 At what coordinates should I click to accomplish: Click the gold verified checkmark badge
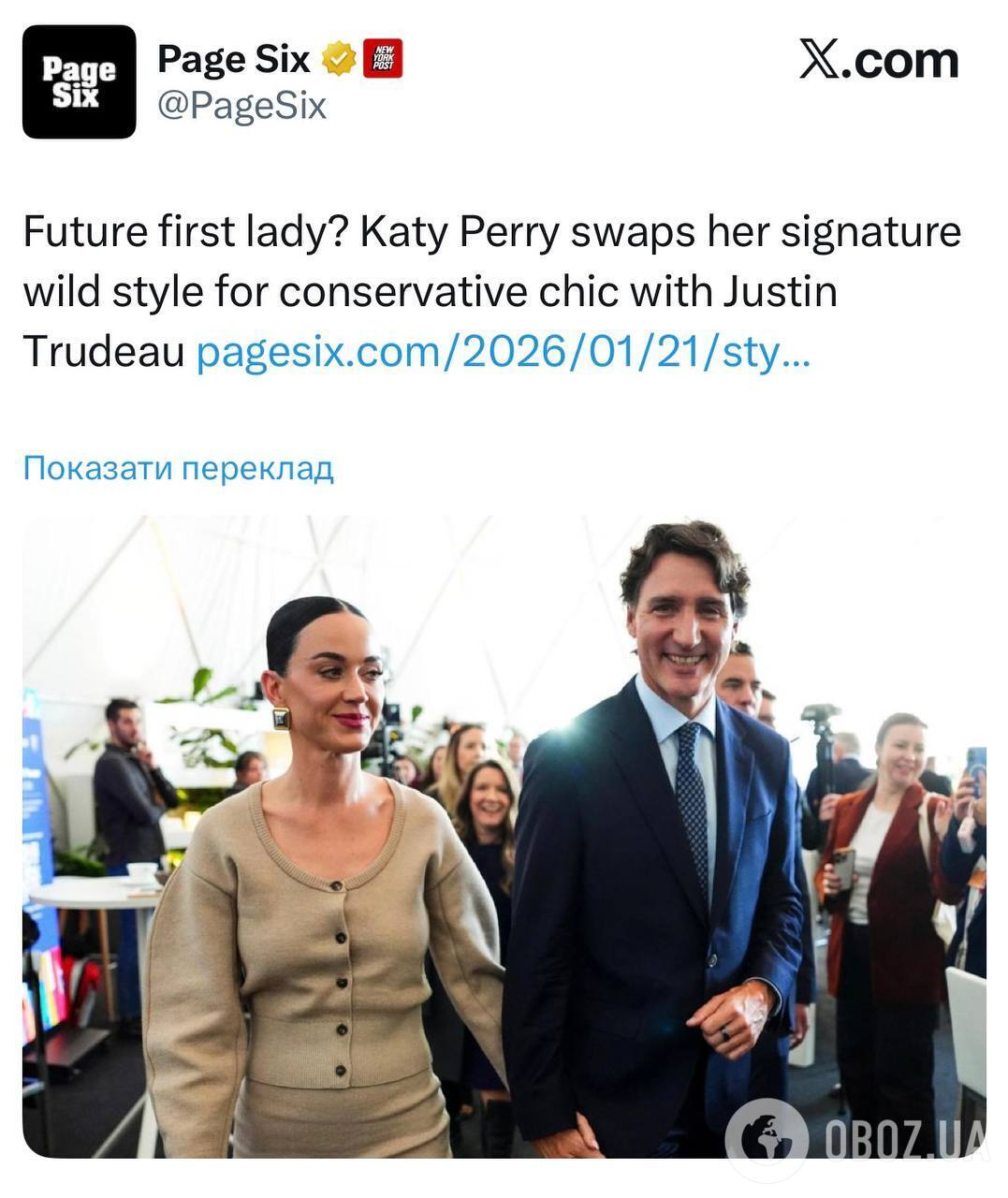339,59
